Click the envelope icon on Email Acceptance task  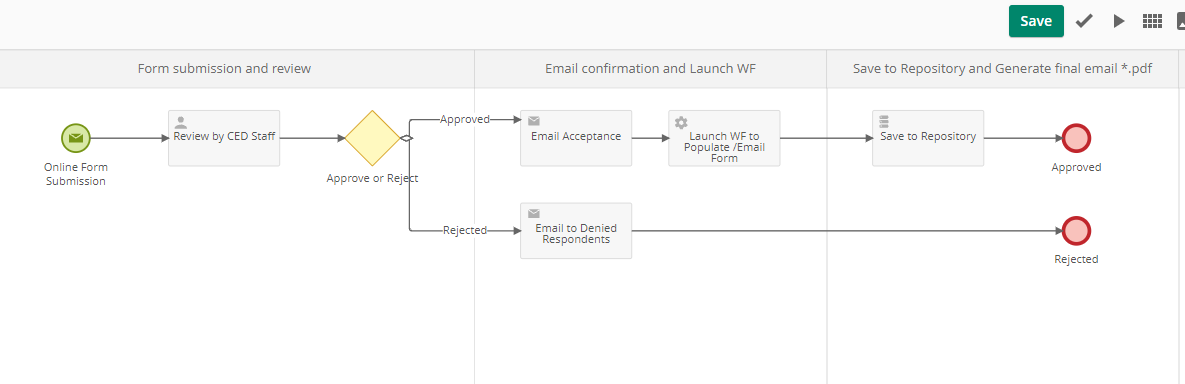click(534, 121)
